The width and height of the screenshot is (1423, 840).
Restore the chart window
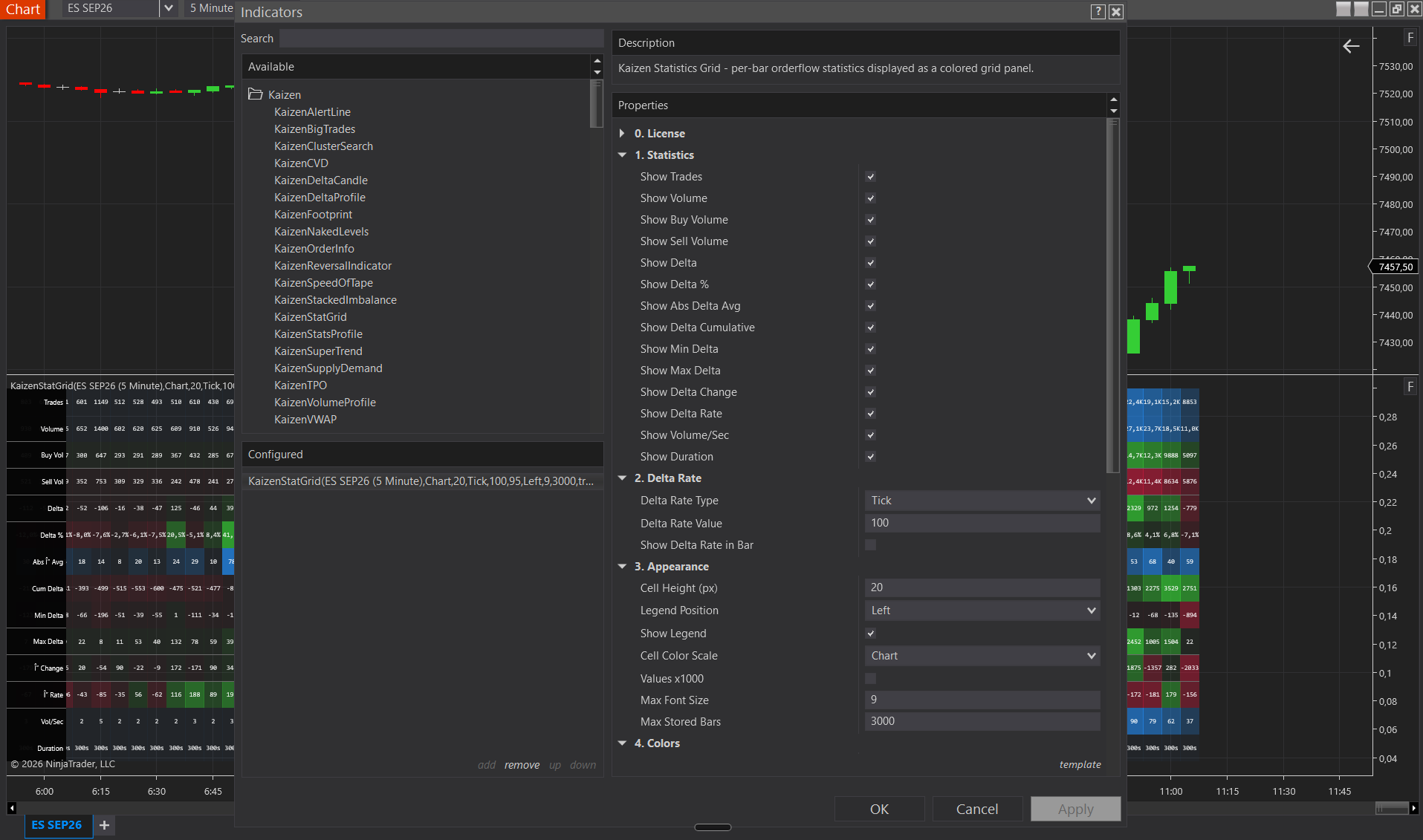pyautogui.click(x=1396, y=9)
